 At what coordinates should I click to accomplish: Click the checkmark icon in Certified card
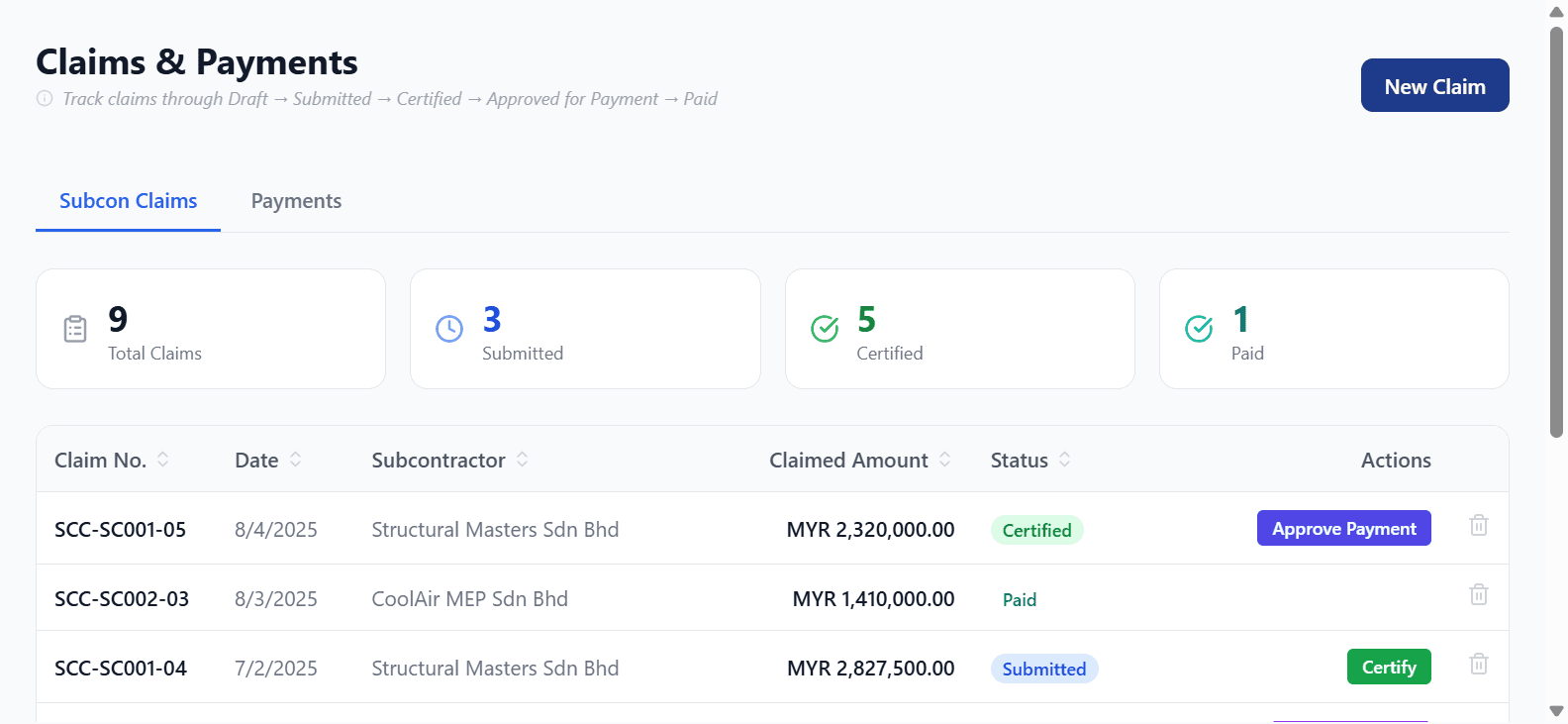(825, 329)
